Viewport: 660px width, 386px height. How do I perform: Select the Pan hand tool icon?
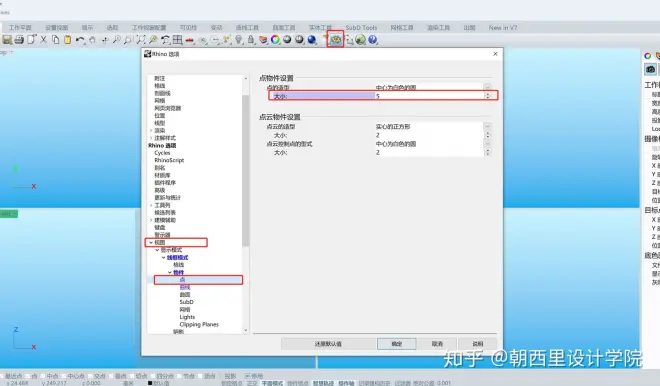(92, 40)
